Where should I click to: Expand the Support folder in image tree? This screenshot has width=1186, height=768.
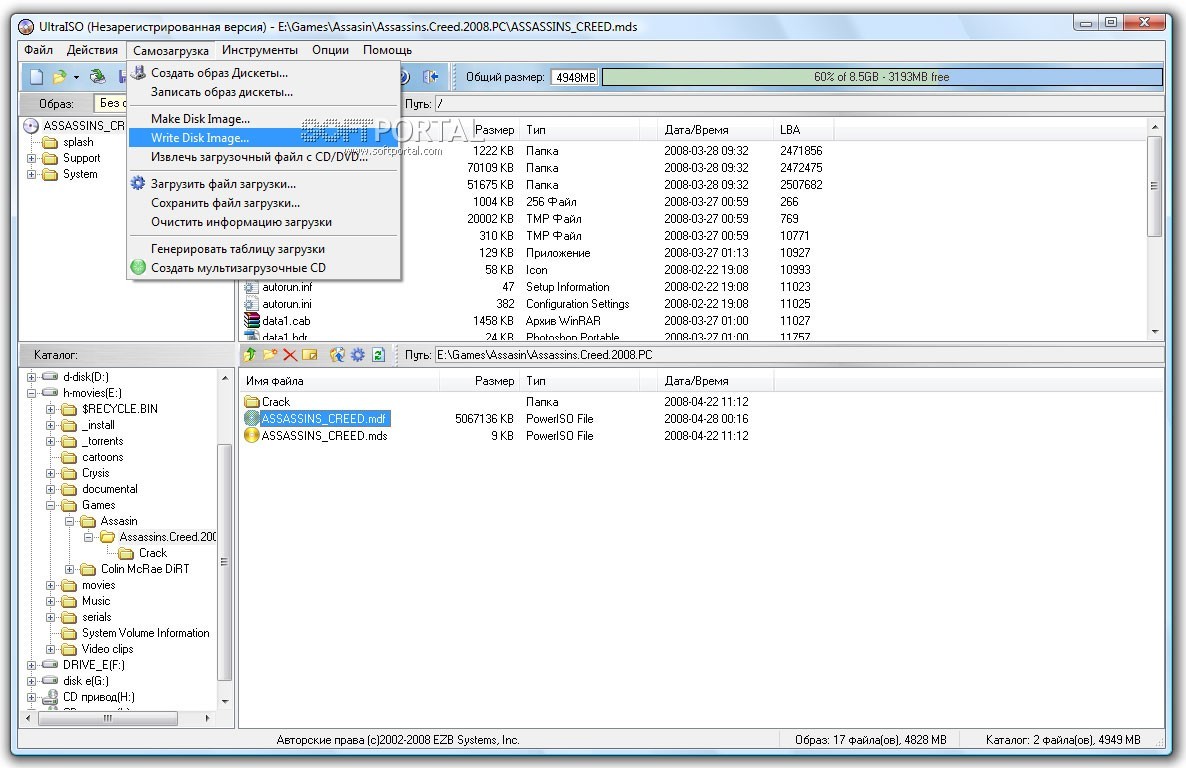(31, 158)
